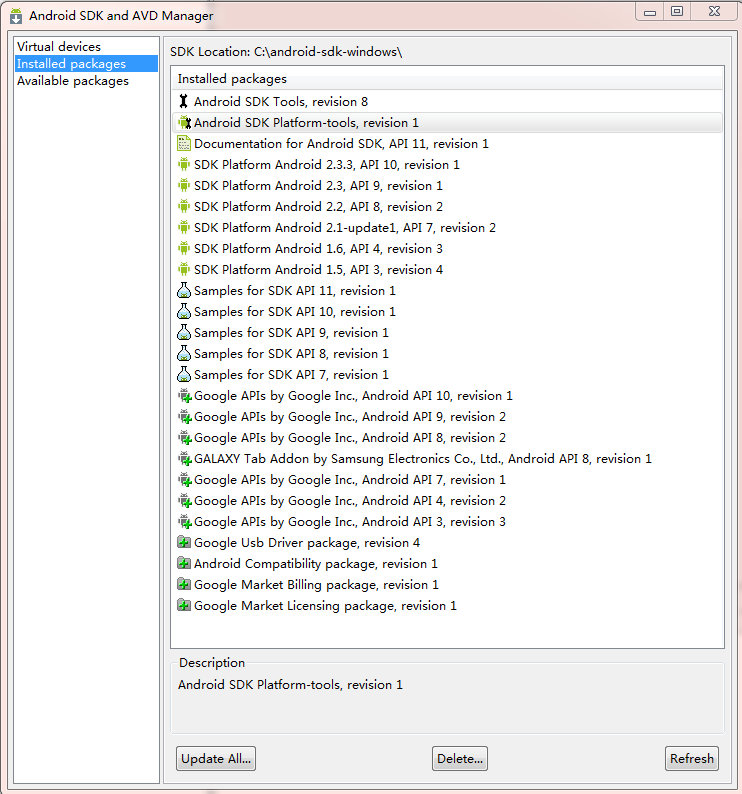Click the Android icon for SDK Platform 2.3, API 9
Screen dimensions: 742x794
(184, 185)
